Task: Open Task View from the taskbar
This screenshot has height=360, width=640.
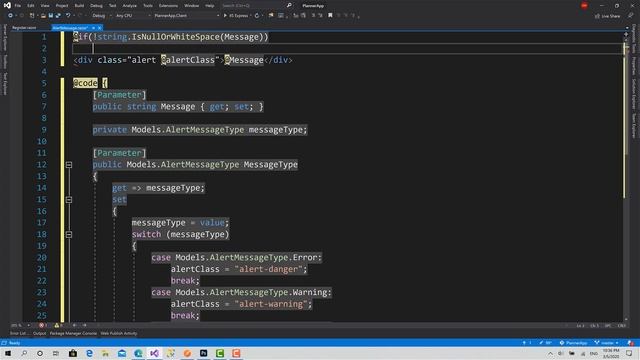Action: (56, 353)
